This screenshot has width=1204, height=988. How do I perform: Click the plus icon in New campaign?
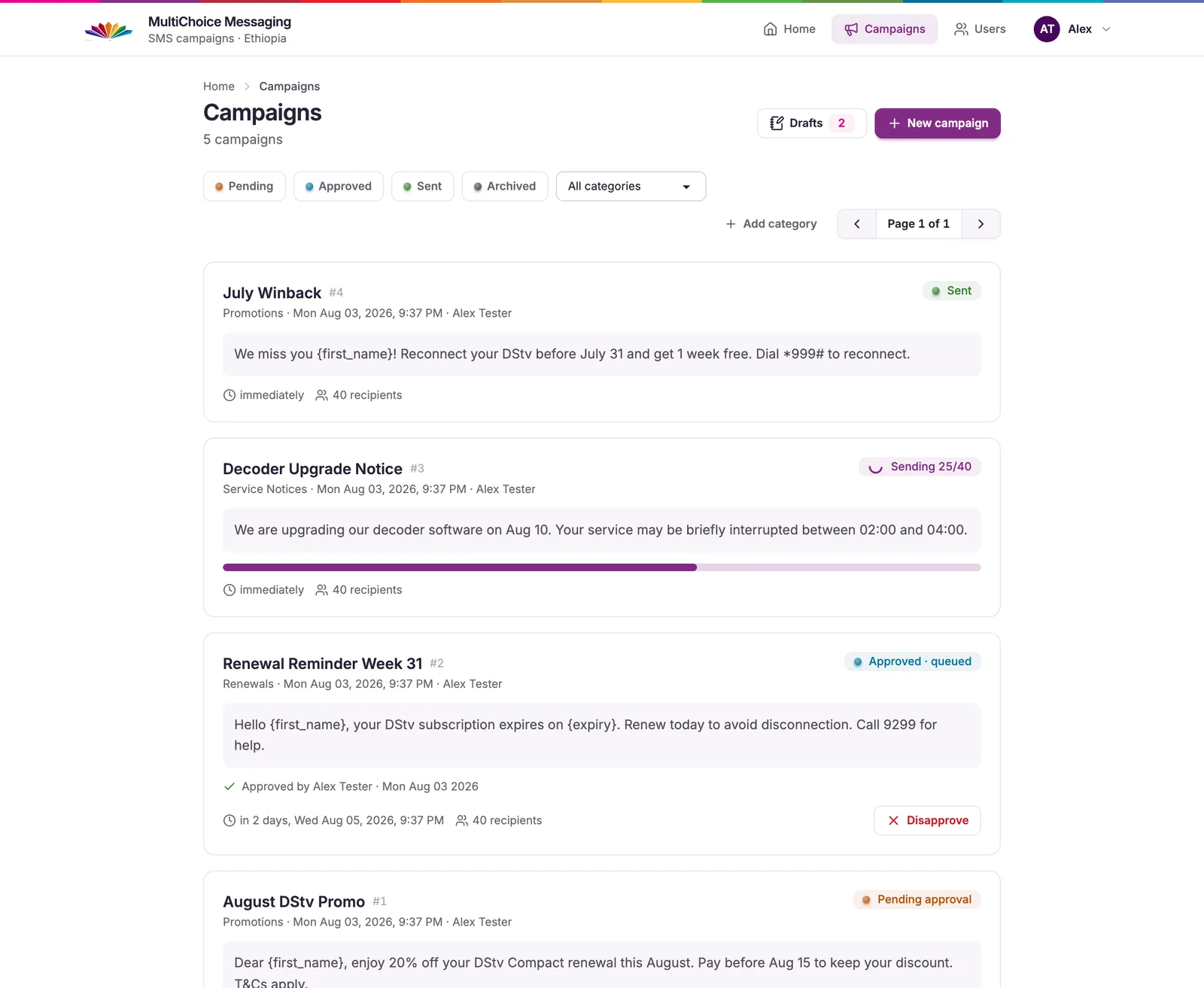coord(894,123)
